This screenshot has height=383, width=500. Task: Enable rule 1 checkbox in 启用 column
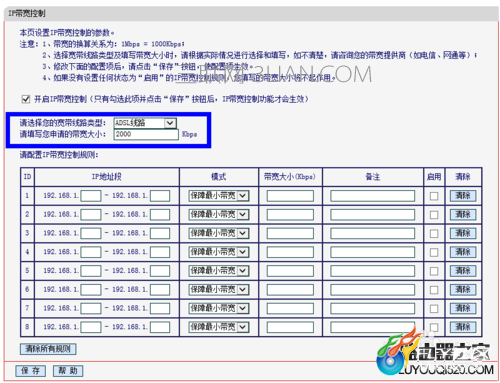click(x=434, y=196)
